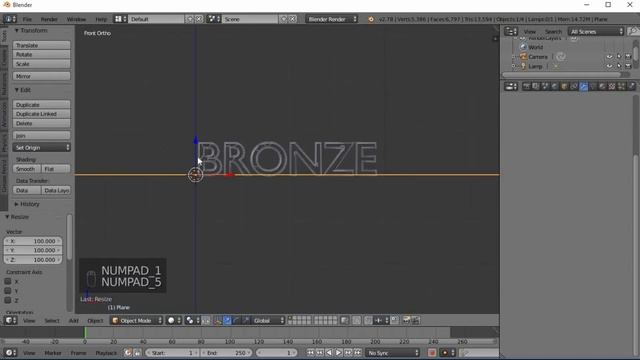The width and height of the screenshot is (640, 360).
Task: Select the rotate manipulator icon
Action: point(236,320)
